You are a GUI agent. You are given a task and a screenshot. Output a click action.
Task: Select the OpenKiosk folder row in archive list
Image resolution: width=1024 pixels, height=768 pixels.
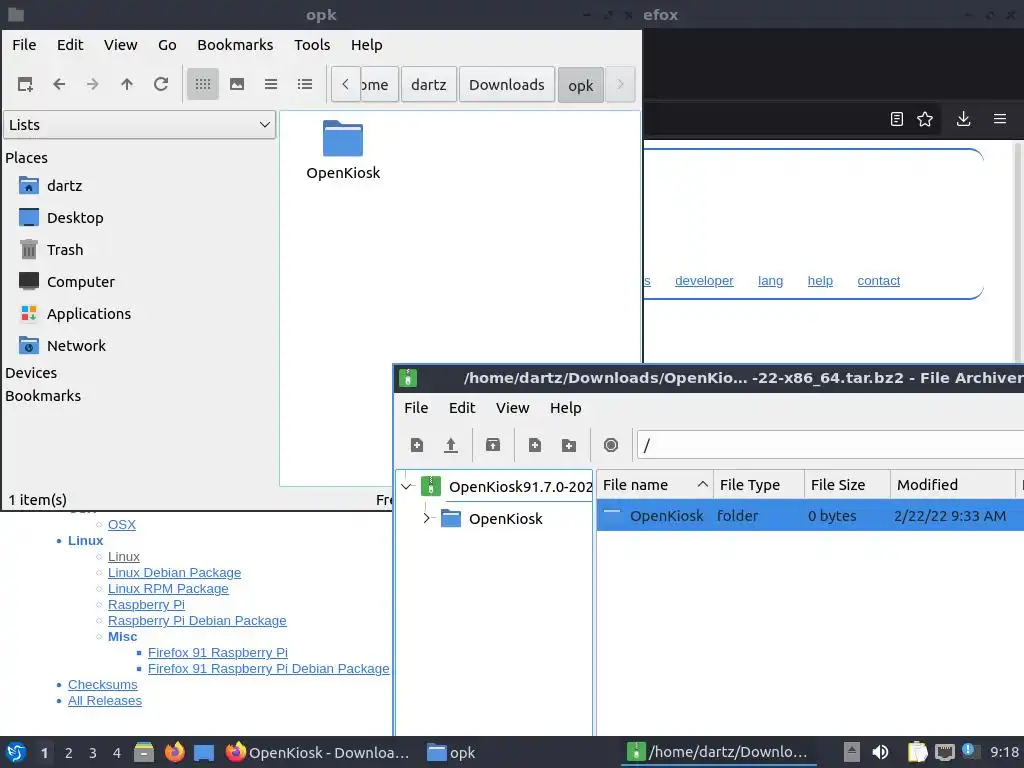tap(810, 516)
